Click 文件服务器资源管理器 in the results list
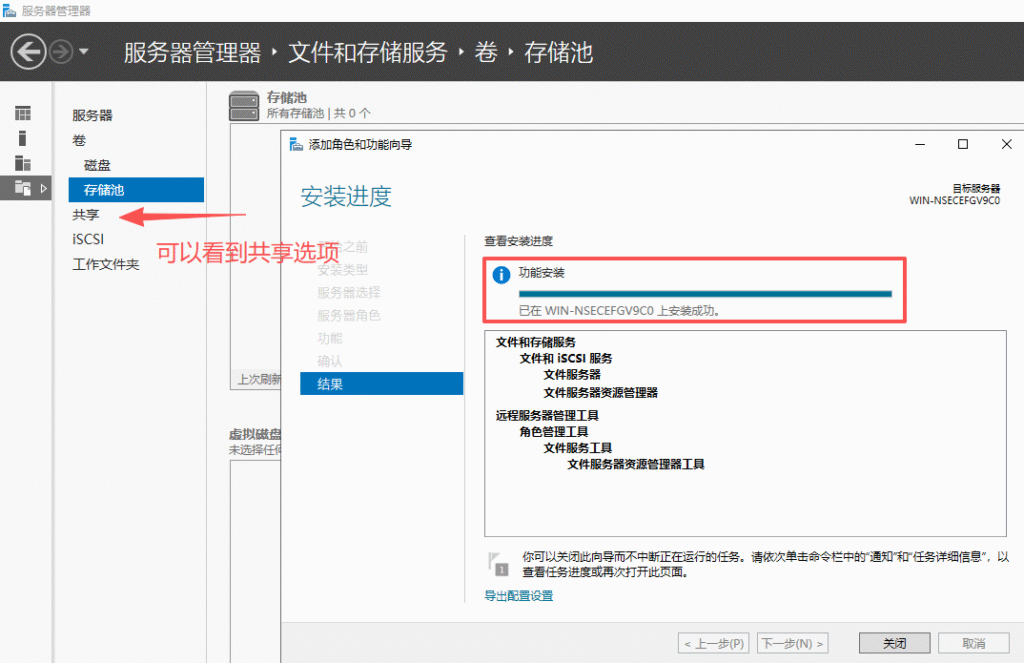 [x=600, y=392]
